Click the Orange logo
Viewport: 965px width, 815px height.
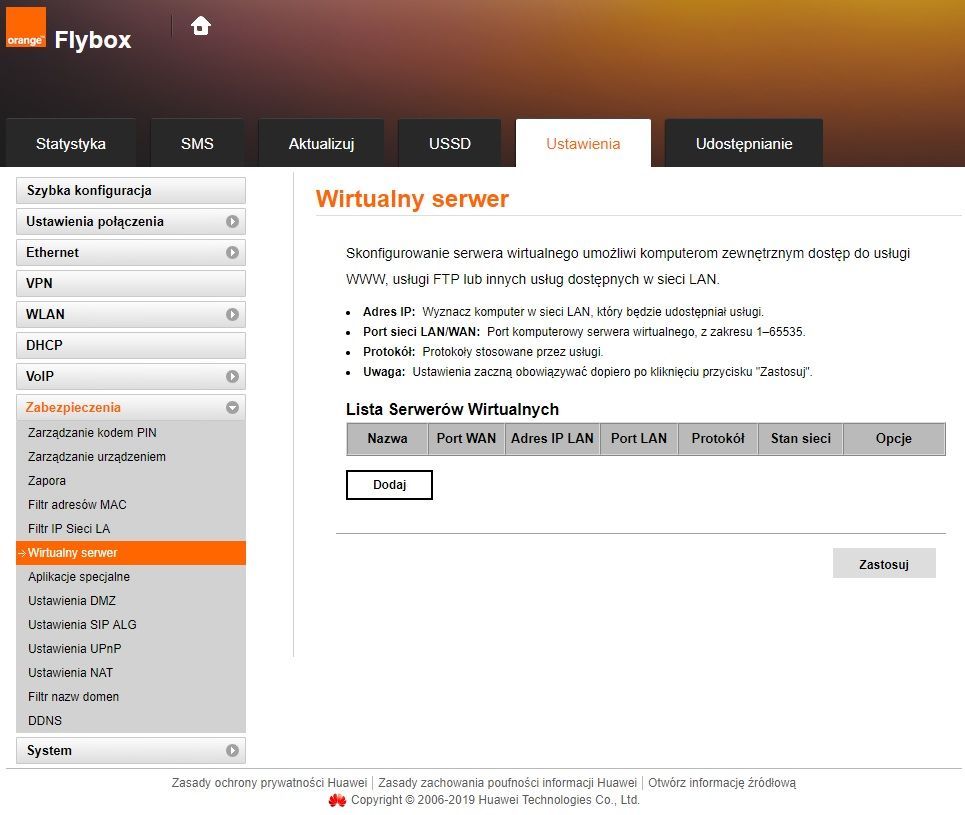point(26,28)
